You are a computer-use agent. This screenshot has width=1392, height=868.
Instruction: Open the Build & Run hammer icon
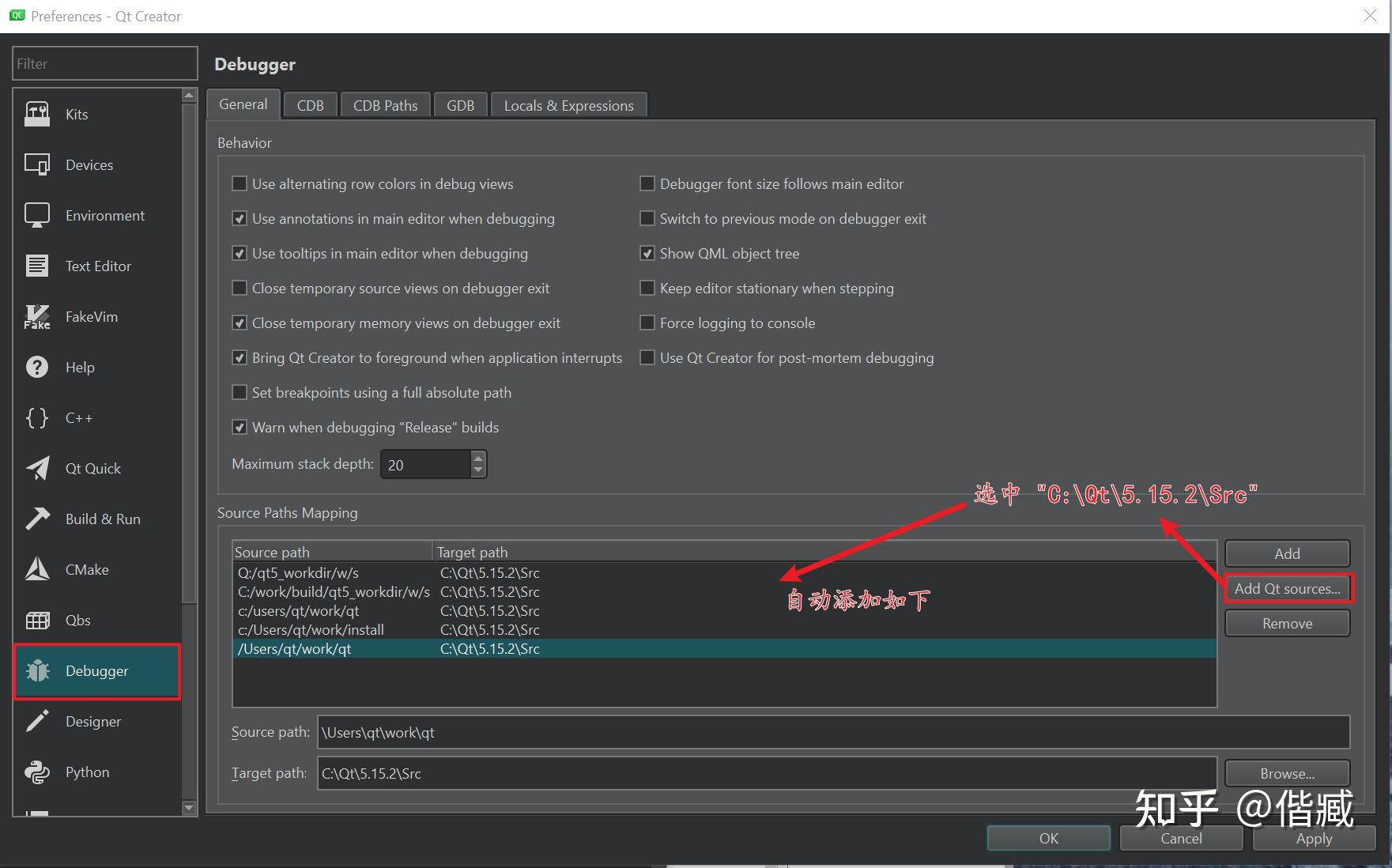tap(37, 519)
